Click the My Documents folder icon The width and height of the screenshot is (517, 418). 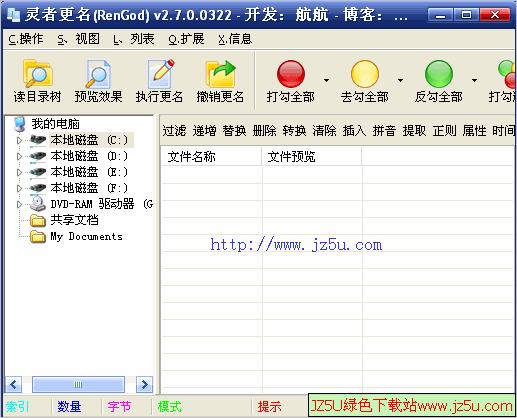38,236
